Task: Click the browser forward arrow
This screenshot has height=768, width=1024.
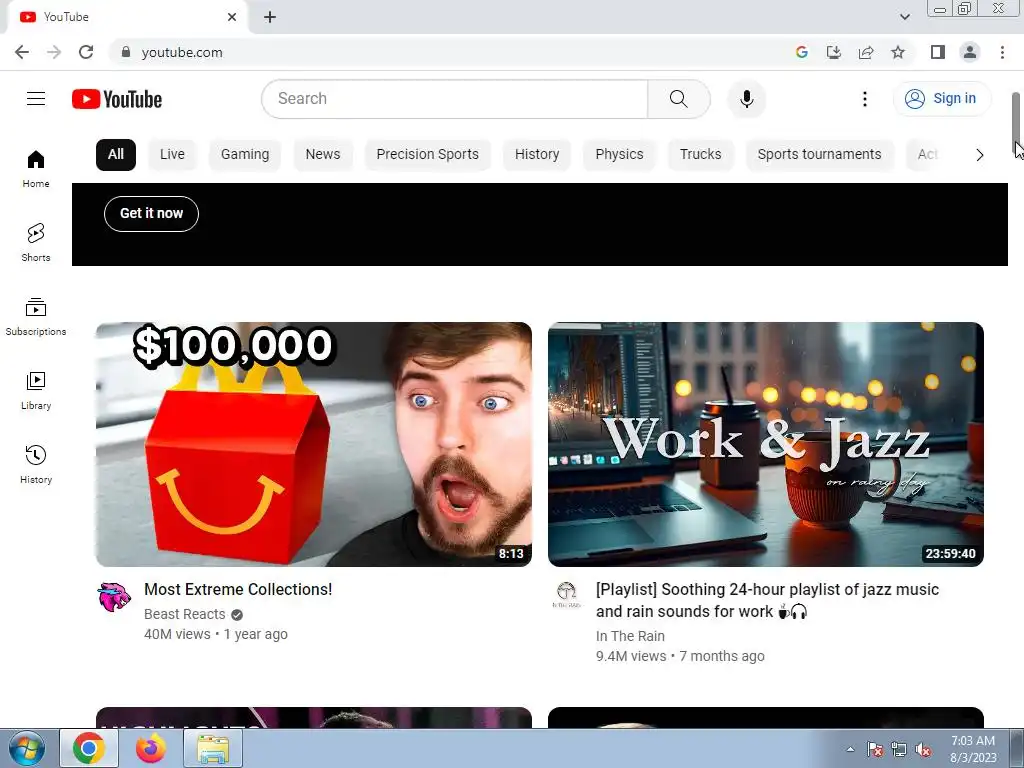Action: click(54, 52)
